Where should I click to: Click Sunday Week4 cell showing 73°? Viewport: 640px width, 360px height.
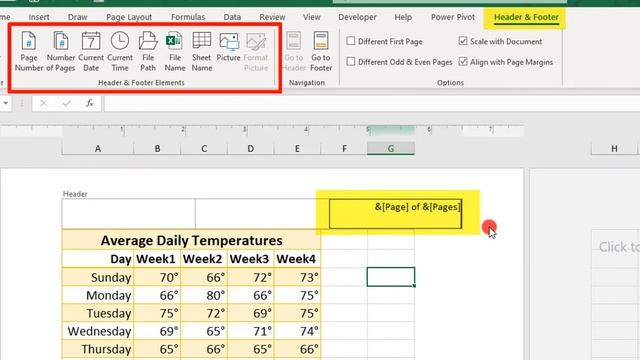coord(297,277)
